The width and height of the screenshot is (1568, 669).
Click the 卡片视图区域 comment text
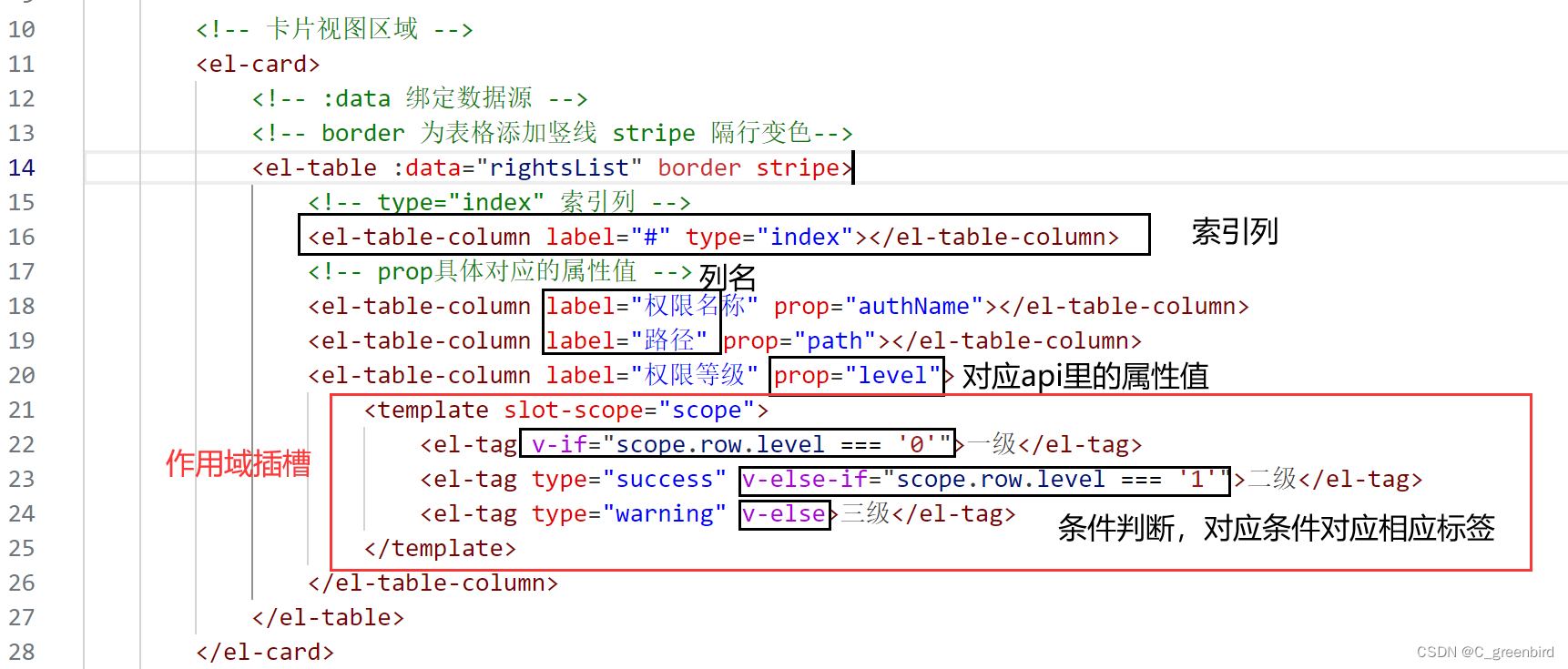click(x=342, y=29)
